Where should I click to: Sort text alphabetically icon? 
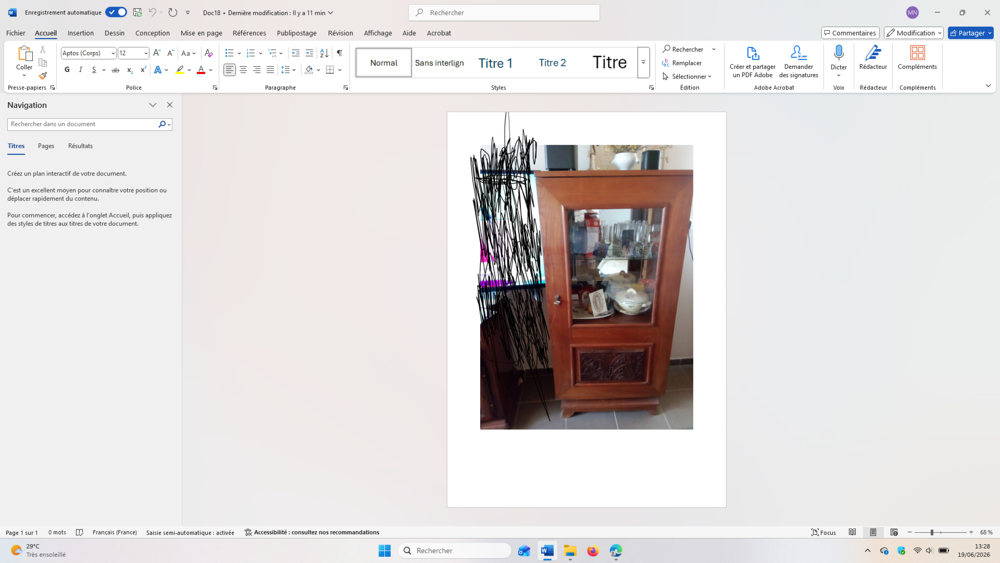tap(324, 53)
